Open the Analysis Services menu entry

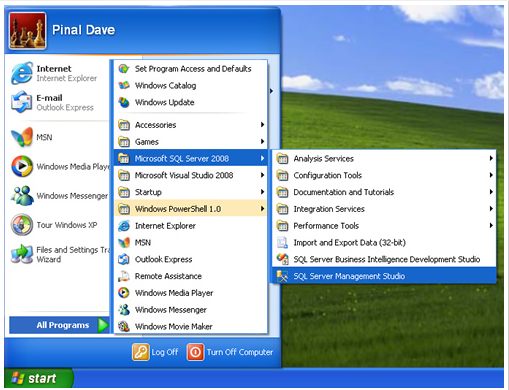click(384, 159)
